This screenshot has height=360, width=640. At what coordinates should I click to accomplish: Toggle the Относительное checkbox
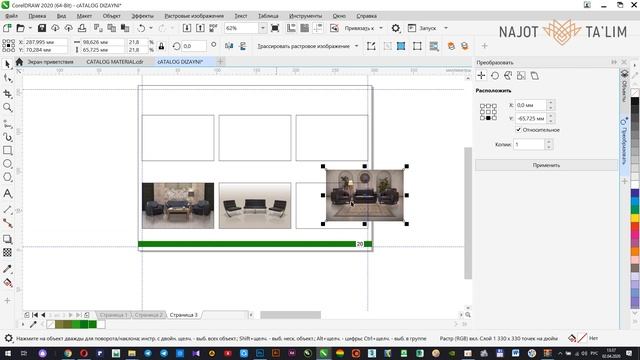click(x=518, y=130)
